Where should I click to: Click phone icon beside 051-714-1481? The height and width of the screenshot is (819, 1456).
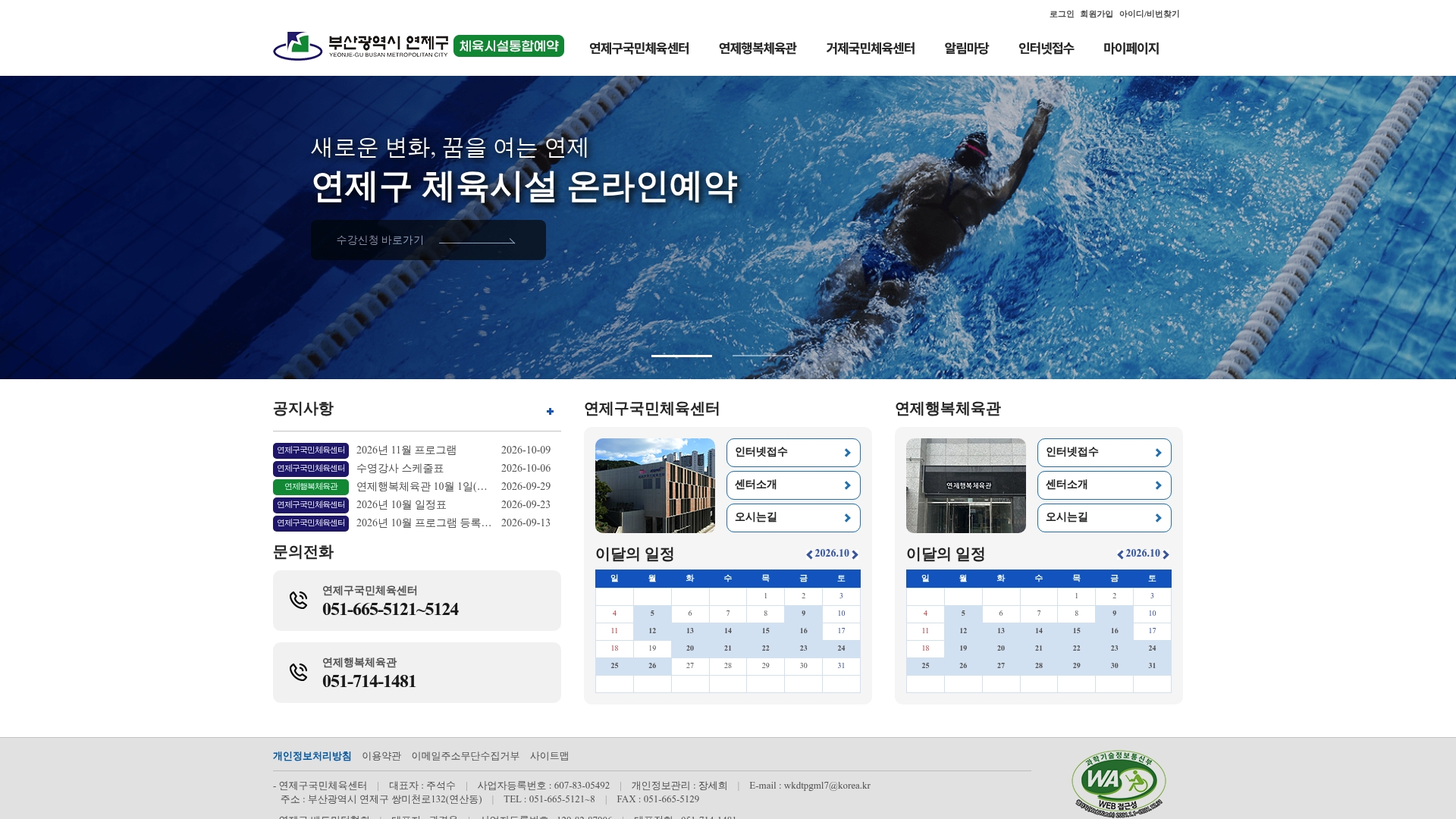(x=299, y=672)
